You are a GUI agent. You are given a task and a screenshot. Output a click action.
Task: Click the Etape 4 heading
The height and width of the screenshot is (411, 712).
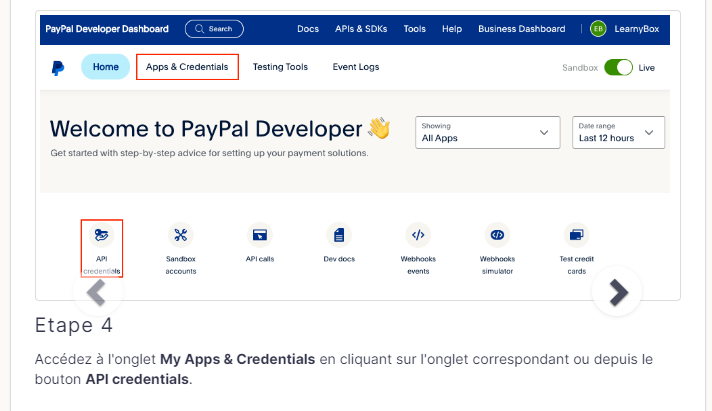(x=74, y=325)
